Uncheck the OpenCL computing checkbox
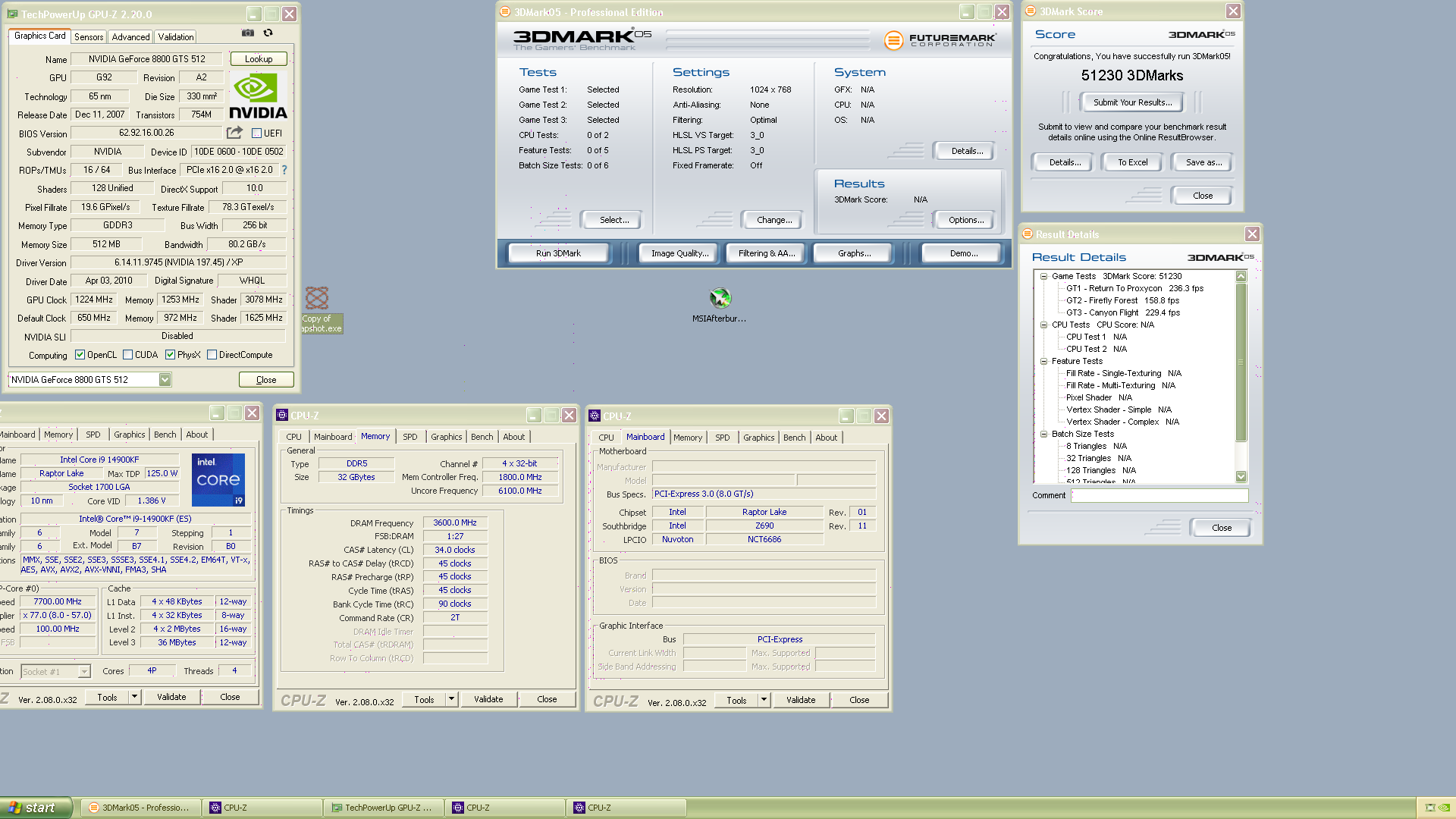Image resolution: width=1456 pixels, height=819 pixels. [80, 355]
